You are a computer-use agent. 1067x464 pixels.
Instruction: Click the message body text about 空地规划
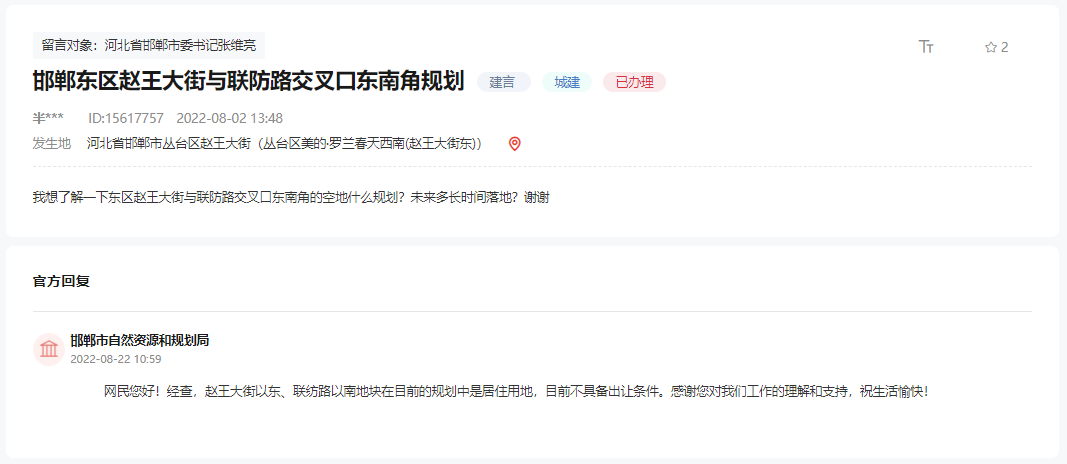[291, 198]
